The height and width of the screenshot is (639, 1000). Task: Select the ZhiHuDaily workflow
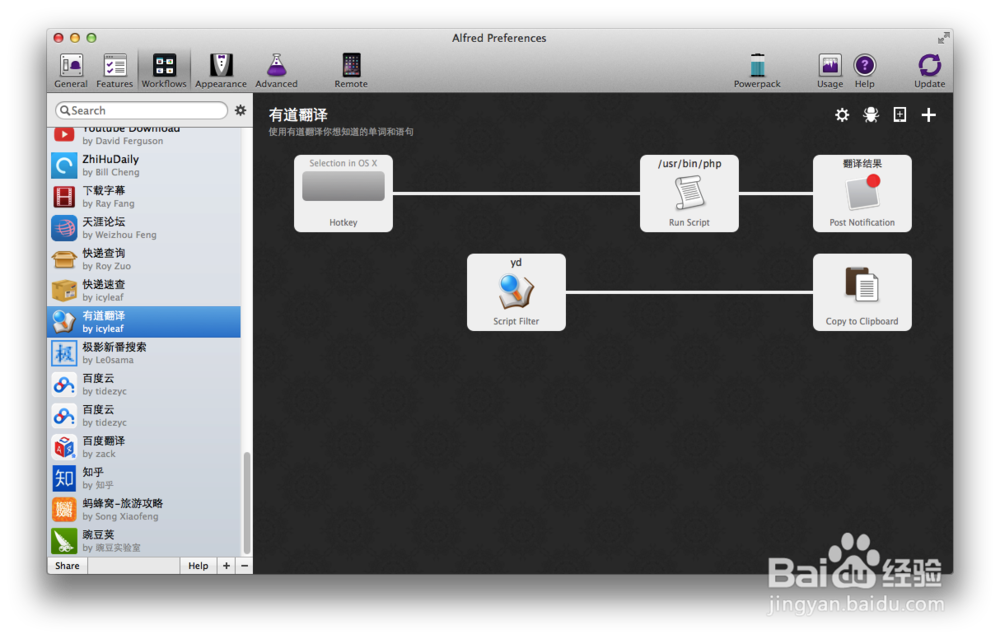coord(145,165)
